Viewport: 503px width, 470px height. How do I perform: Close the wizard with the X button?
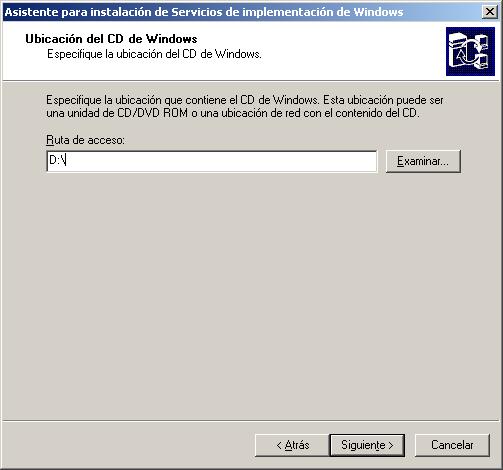[x=490, y=12]
